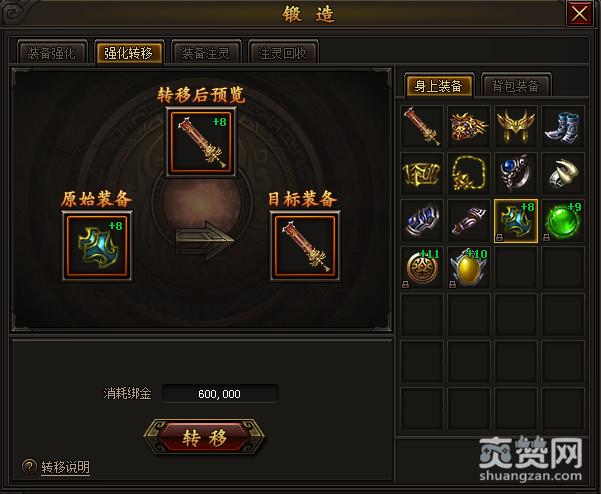The height and width of the screenshot is (494, 601).
Task: Click the 原始装备 source equipment slot
Action: (x=97, y=246)
